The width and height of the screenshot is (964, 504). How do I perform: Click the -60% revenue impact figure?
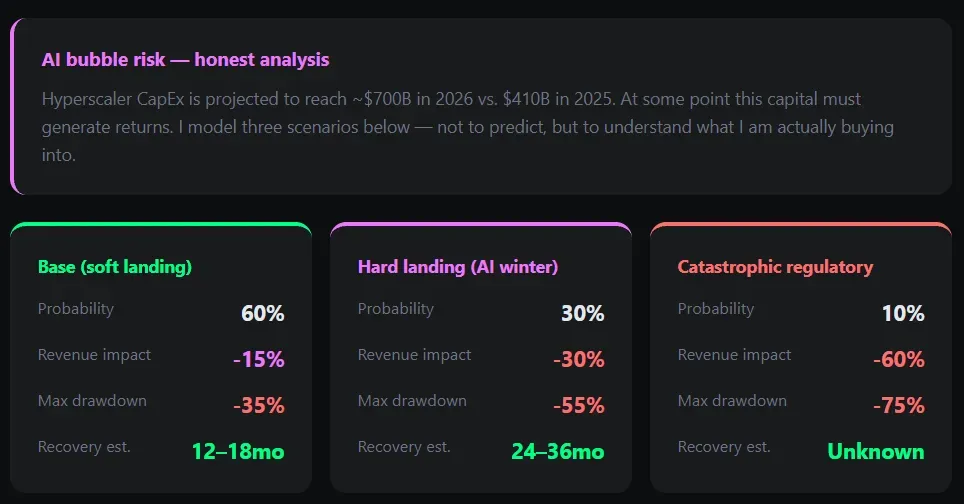click(x=899, y=359)
